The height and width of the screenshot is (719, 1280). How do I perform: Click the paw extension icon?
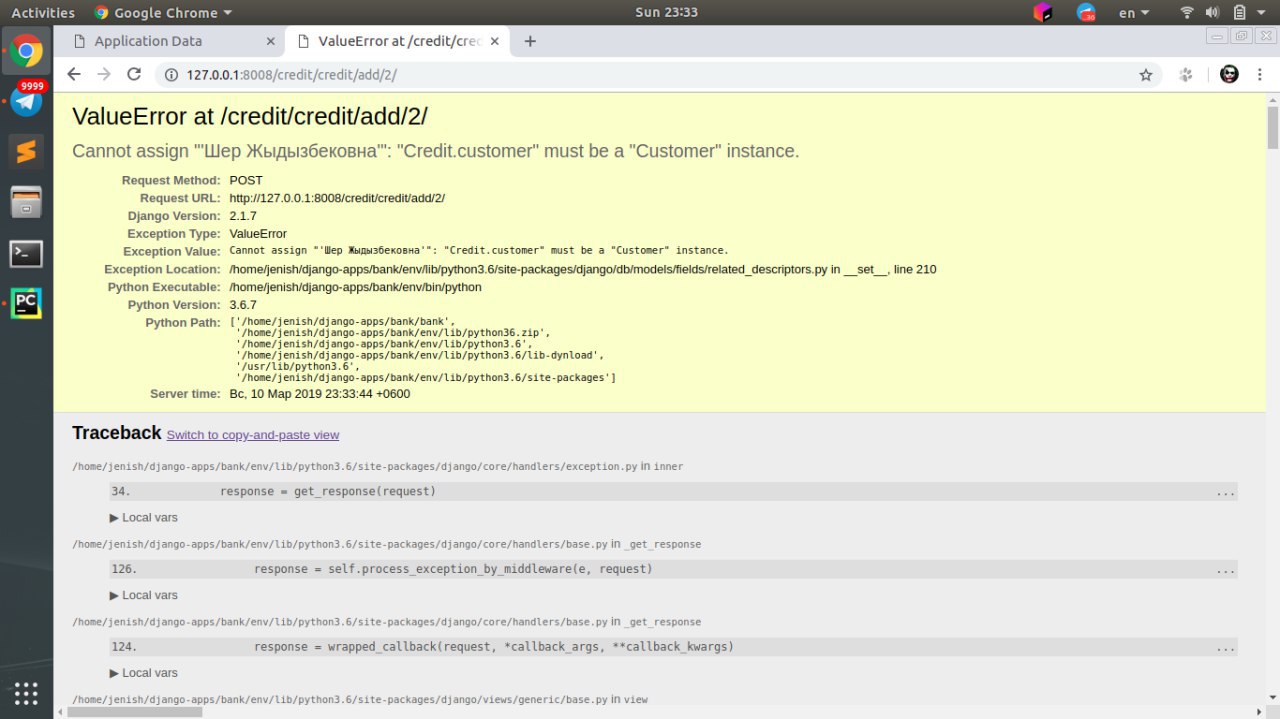[1187, 74]
